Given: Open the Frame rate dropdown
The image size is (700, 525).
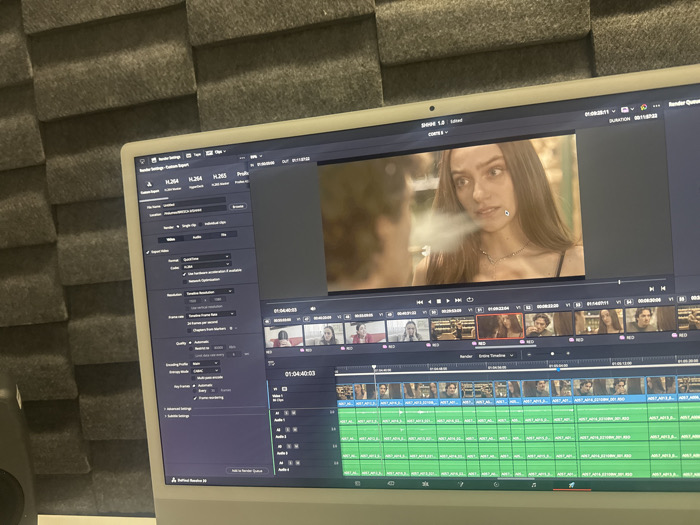Looking at the screenshot, I should [x=211, y=315].
